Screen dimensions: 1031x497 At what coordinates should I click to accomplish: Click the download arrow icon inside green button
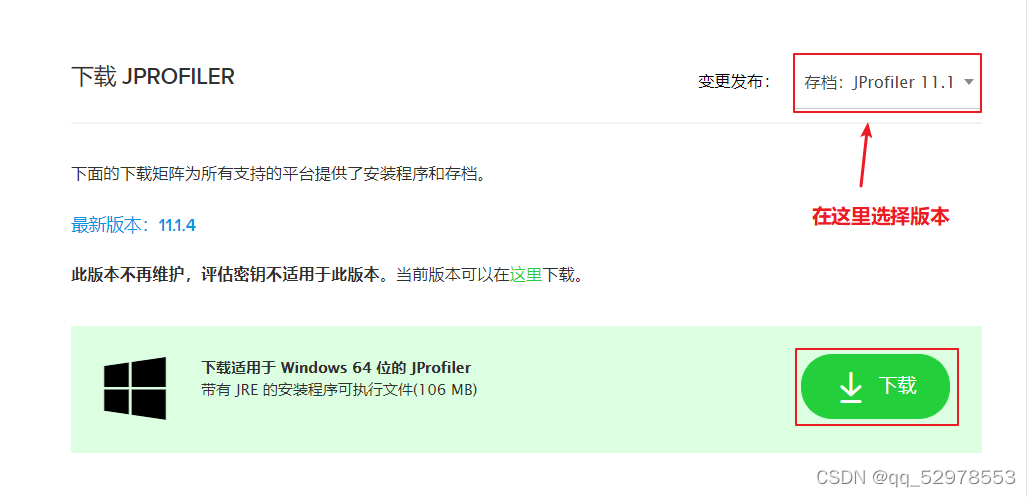click(x=850, y=387)
